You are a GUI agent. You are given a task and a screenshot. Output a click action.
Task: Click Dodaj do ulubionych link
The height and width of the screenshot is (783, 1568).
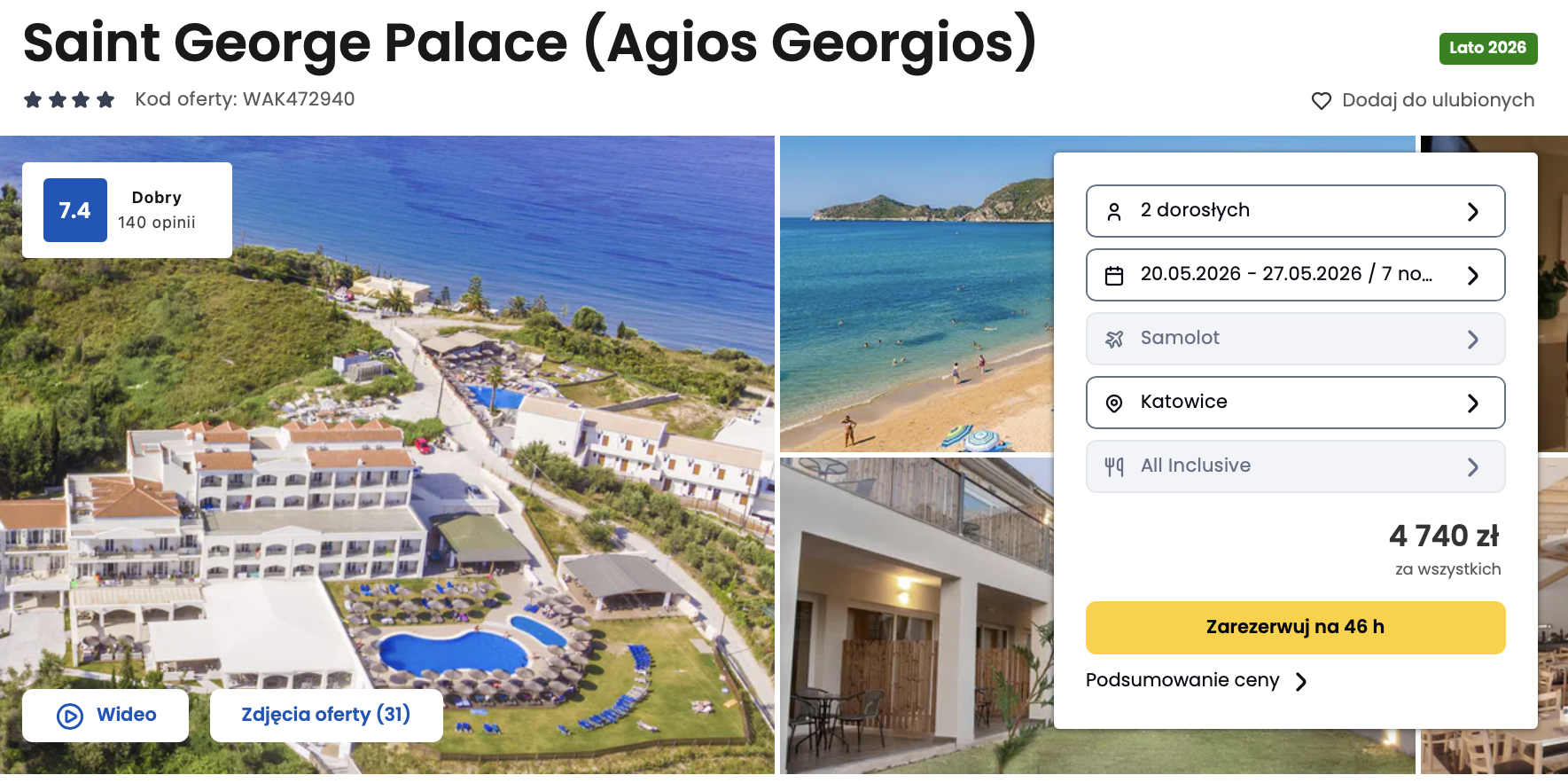1437,100
